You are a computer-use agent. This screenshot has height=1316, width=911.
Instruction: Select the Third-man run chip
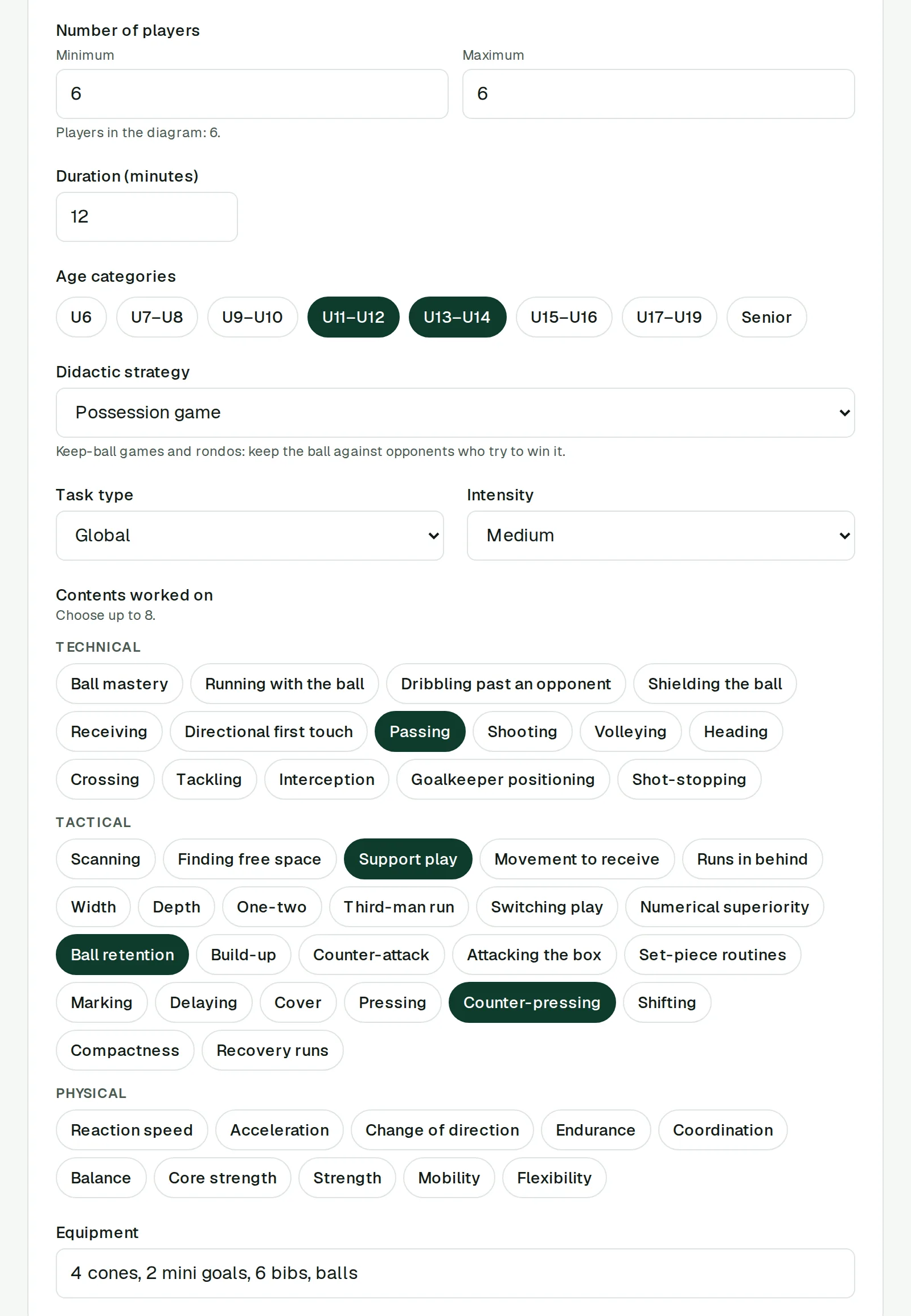pos(399,907)
